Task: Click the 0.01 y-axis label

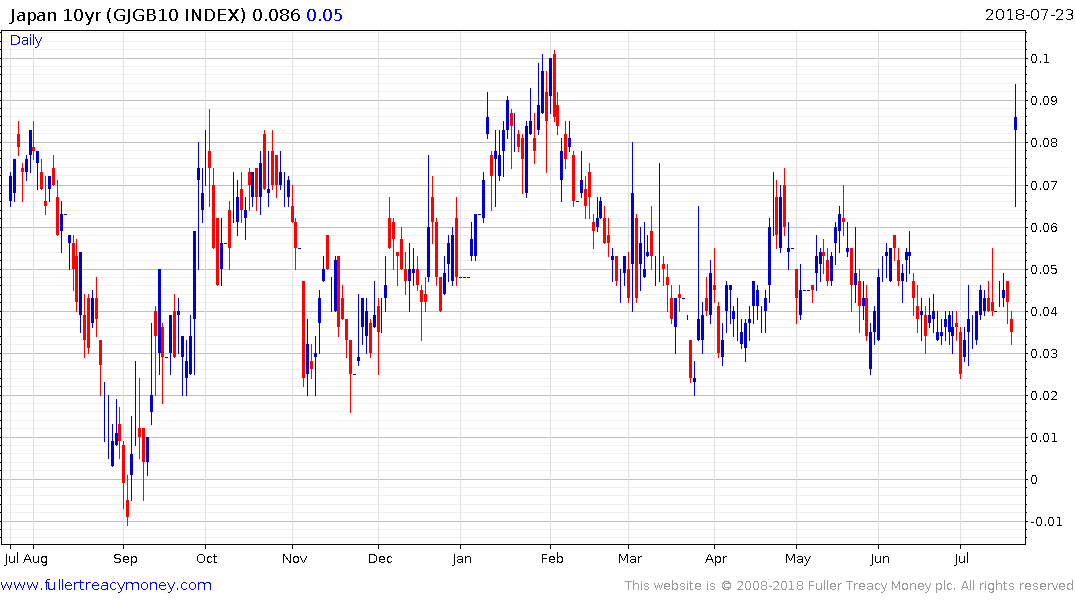Action: 1043,437
